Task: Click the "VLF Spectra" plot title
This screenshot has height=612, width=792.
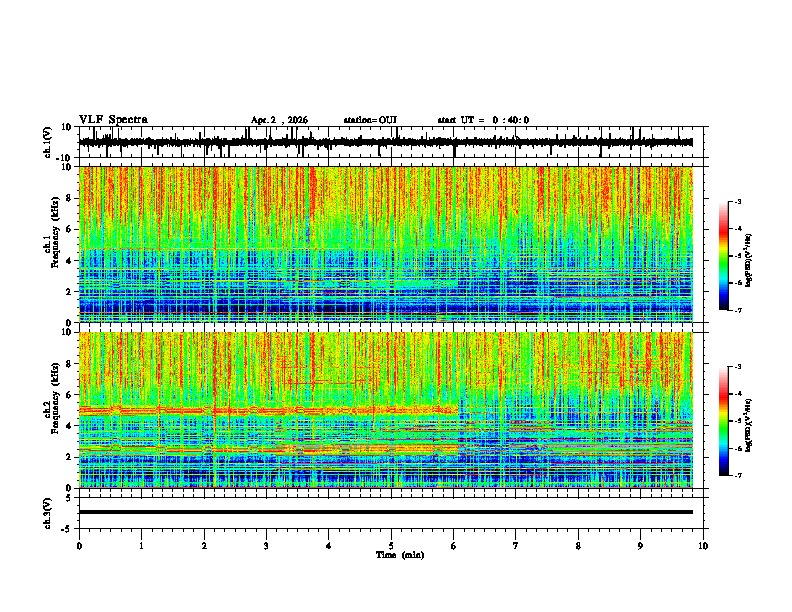Action: 113,120
